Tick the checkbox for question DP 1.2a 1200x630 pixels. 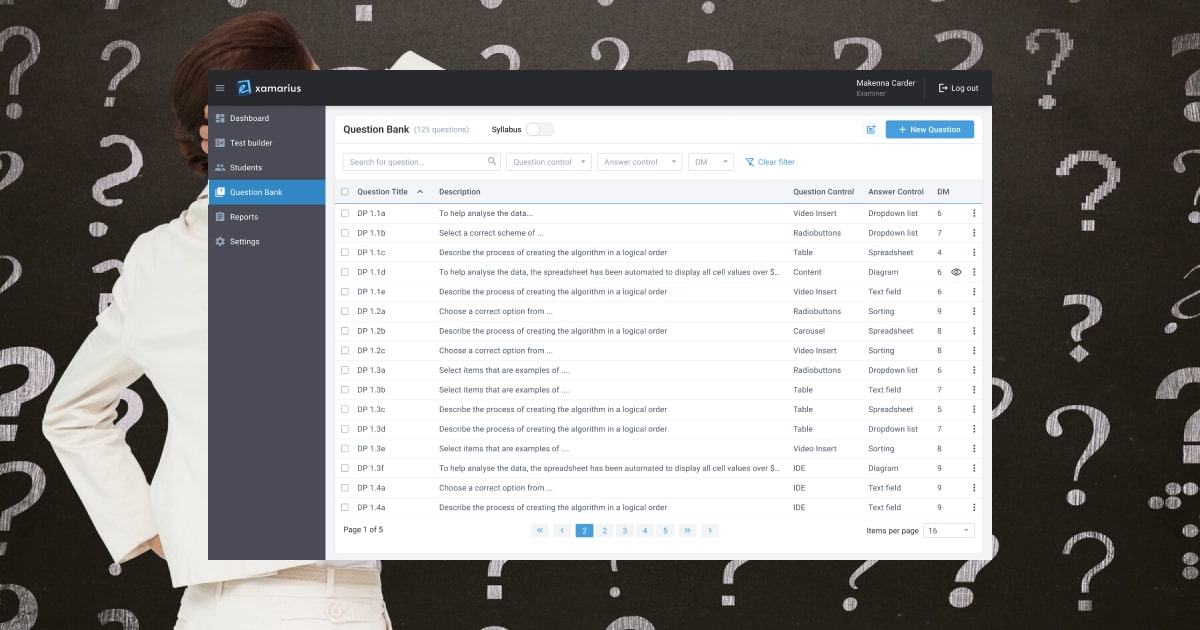pos(345,311)
